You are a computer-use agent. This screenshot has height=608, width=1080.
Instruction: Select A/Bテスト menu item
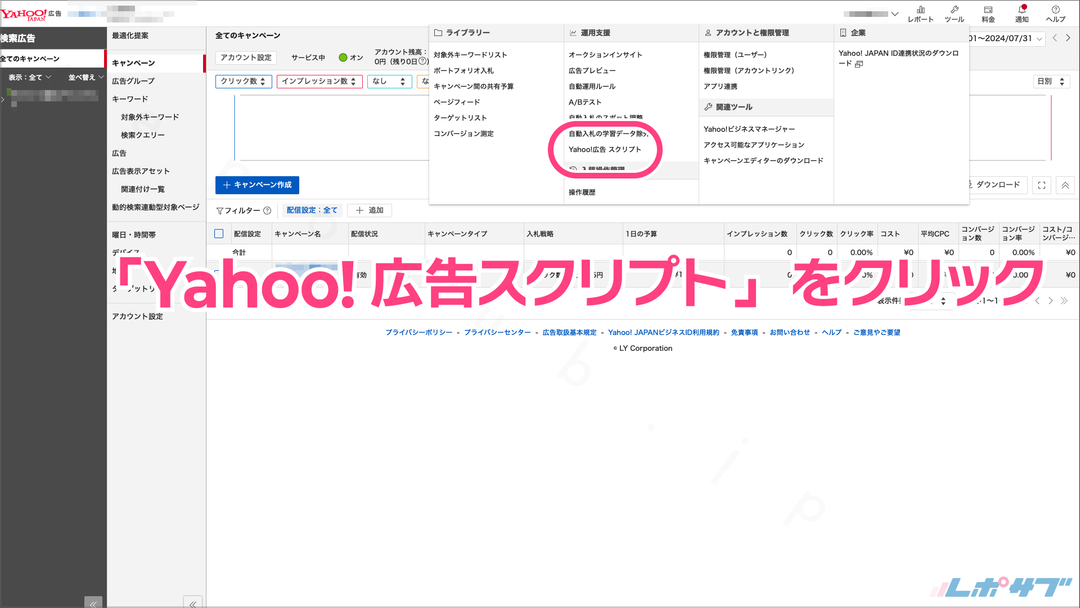pyautogui.click(x=585, y=103)
